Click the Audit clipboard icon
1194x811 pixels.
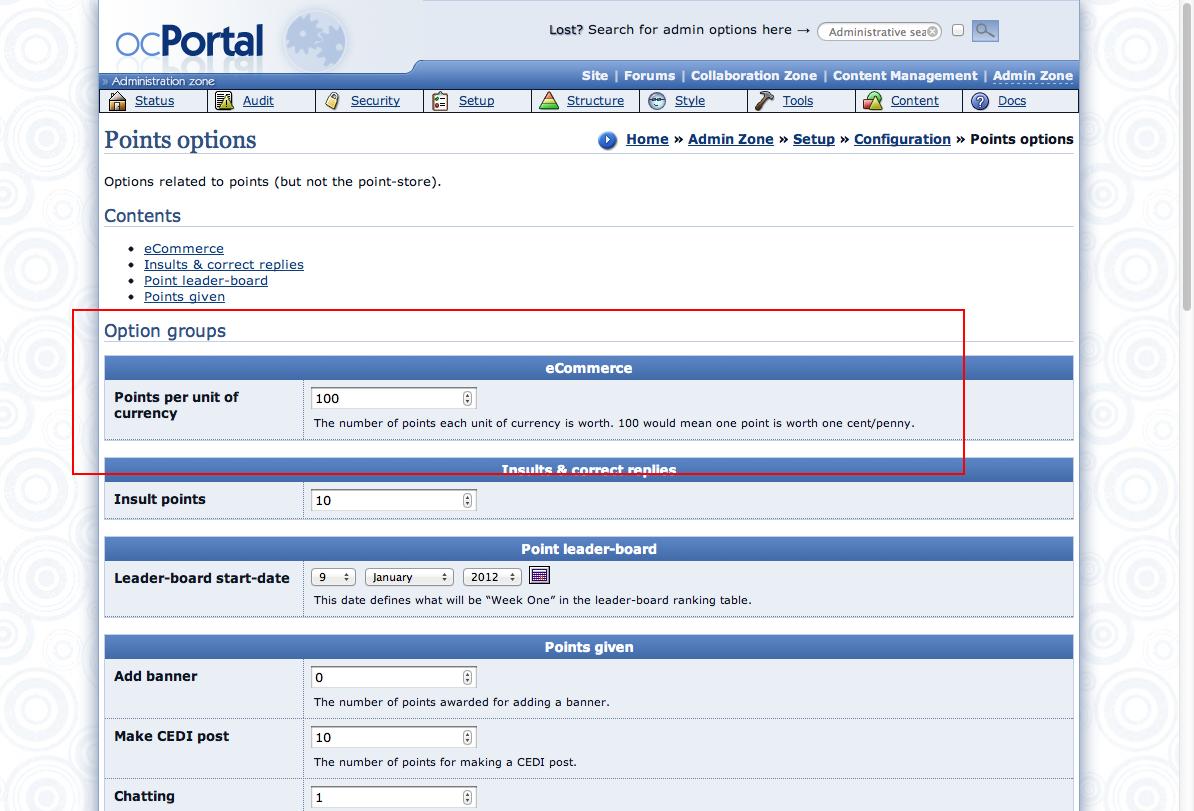point(225,101)
